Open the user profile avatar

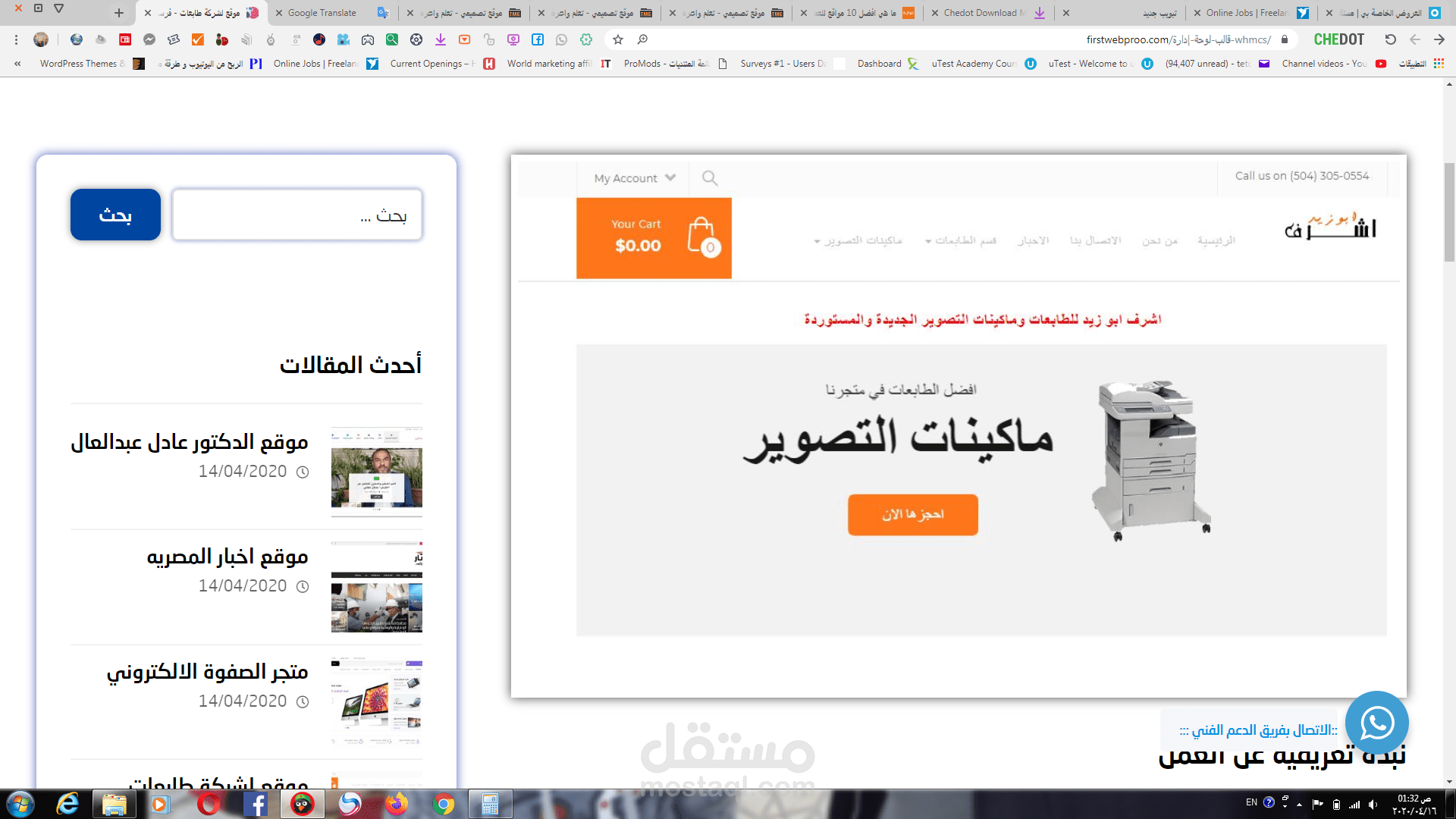tap(41, 39)
